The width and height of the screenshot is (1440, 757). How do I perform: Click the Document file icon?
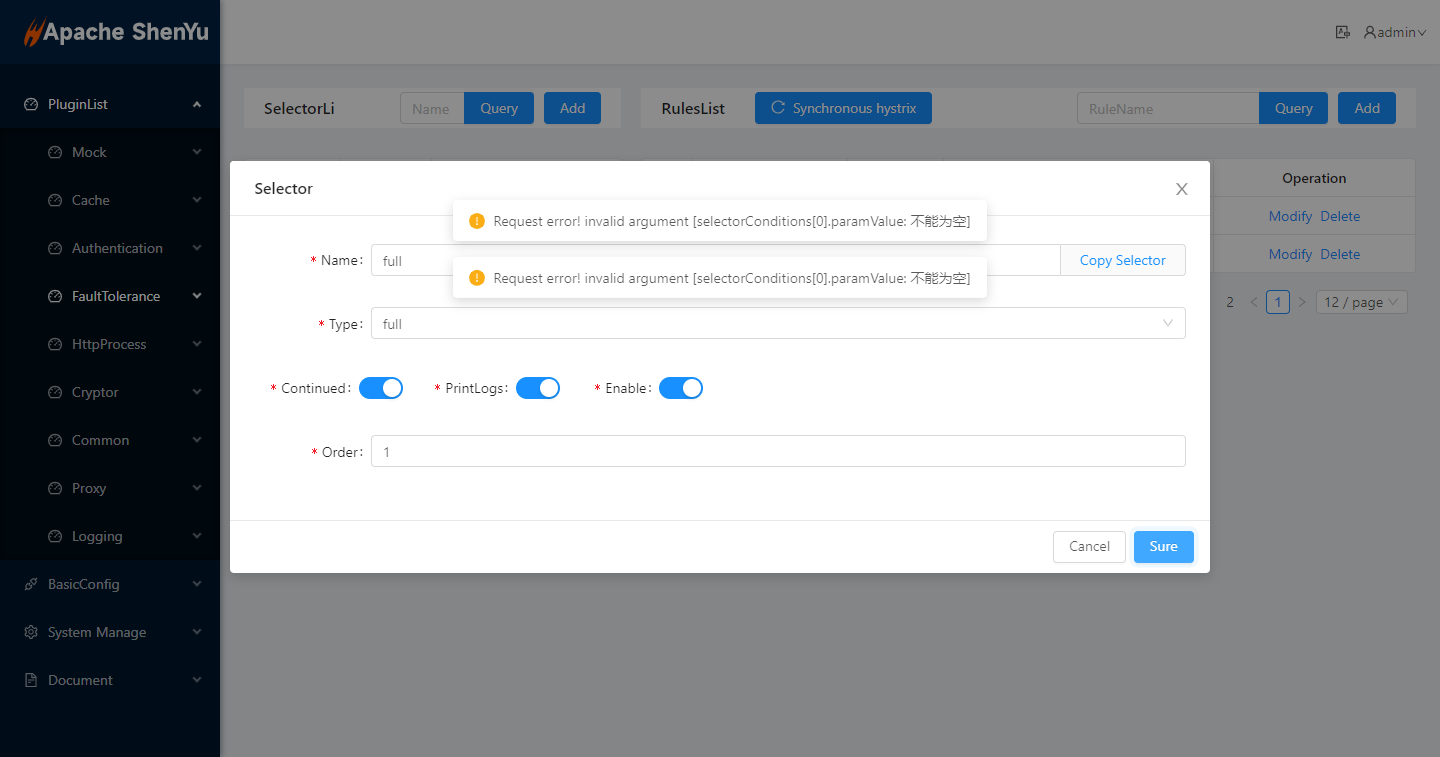coord(31,680)
